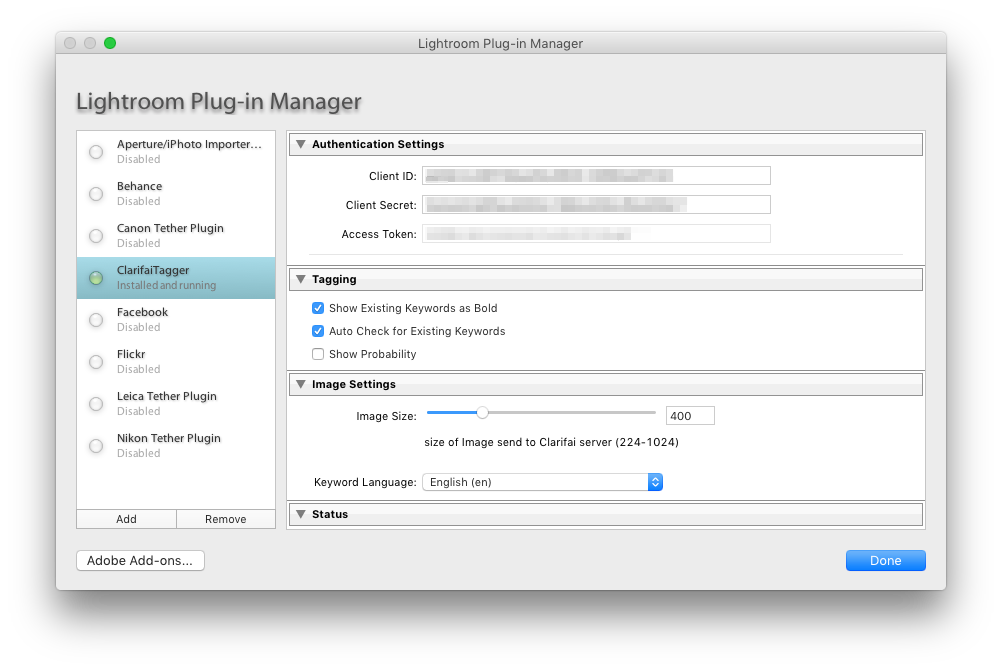Image resolution: width=1002 pixels, height=670 pixels.
Task: Select the ClarifaiTagger plug-in row
Action: [176, 278]
